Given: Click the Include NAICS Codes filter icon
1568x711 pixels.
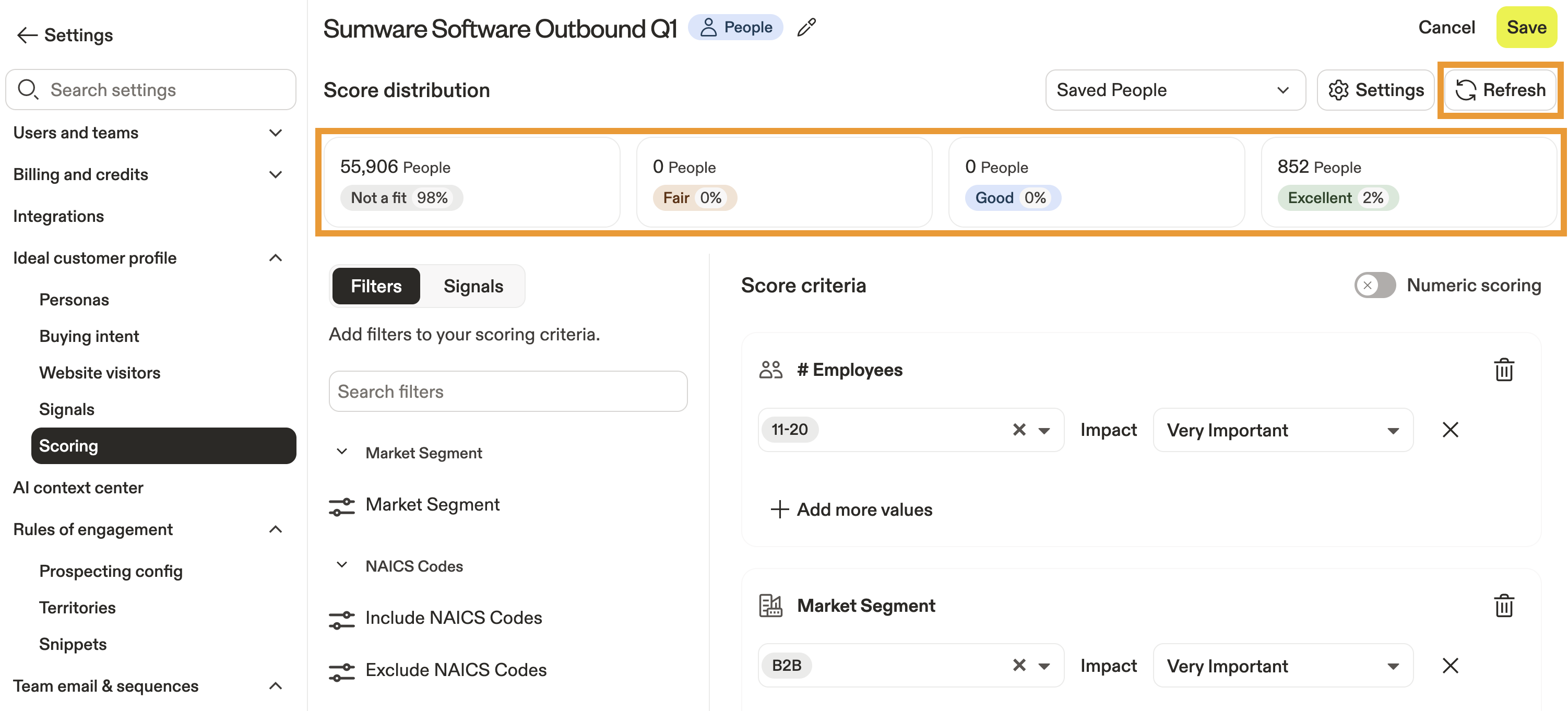Looking at the screenshot, I should tap(341, 619).
